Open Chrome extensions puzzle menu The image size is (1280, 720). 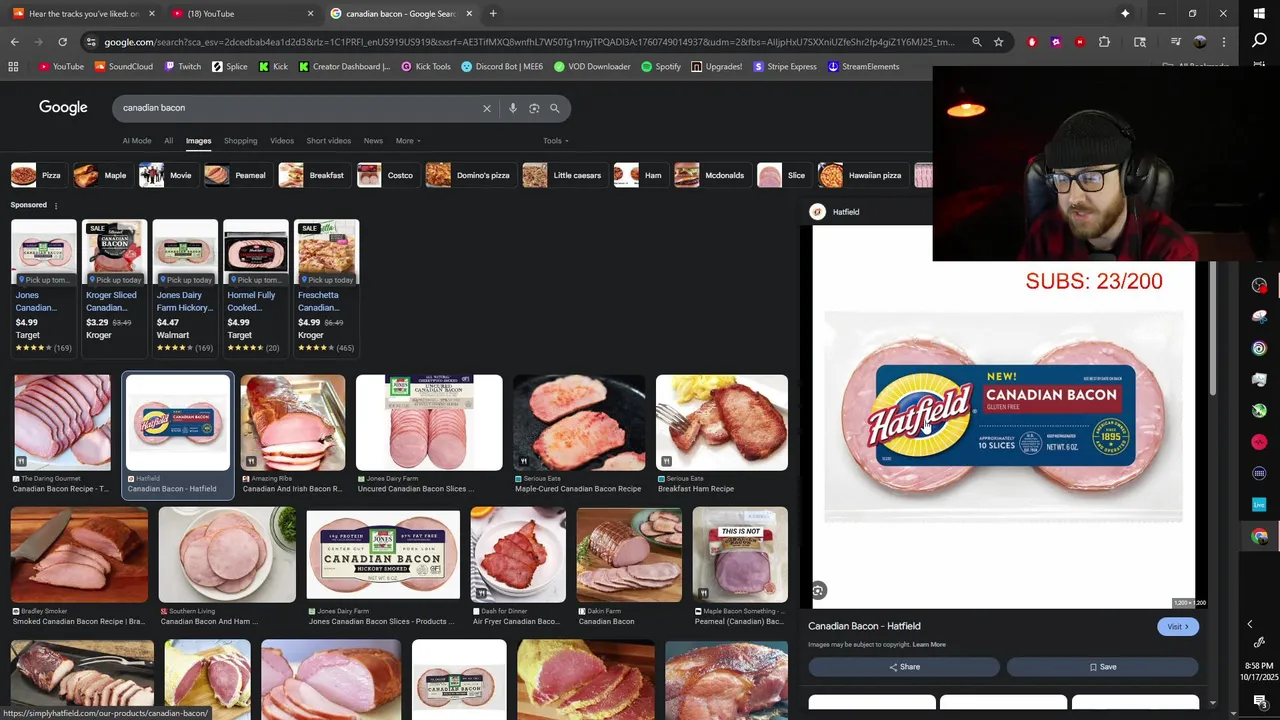point(1104,42)
